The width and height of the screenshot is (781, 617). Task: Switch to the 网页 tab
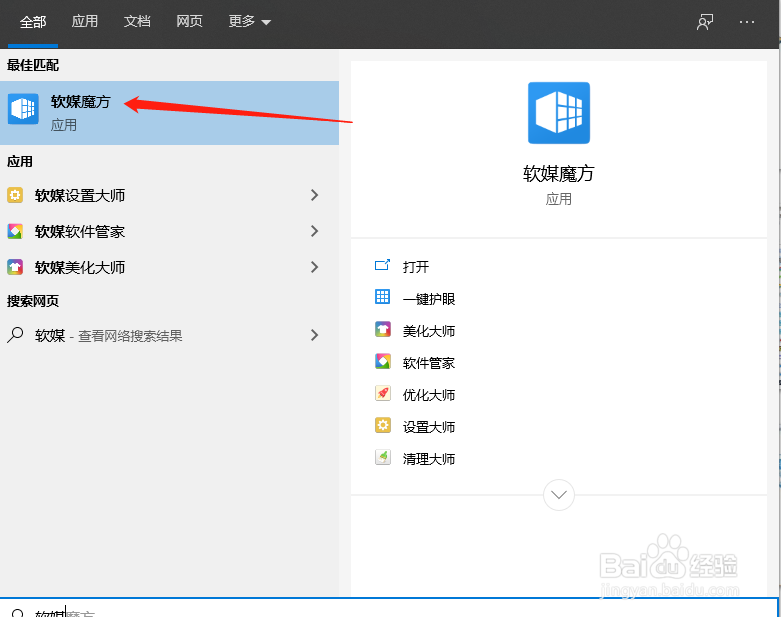189,21
